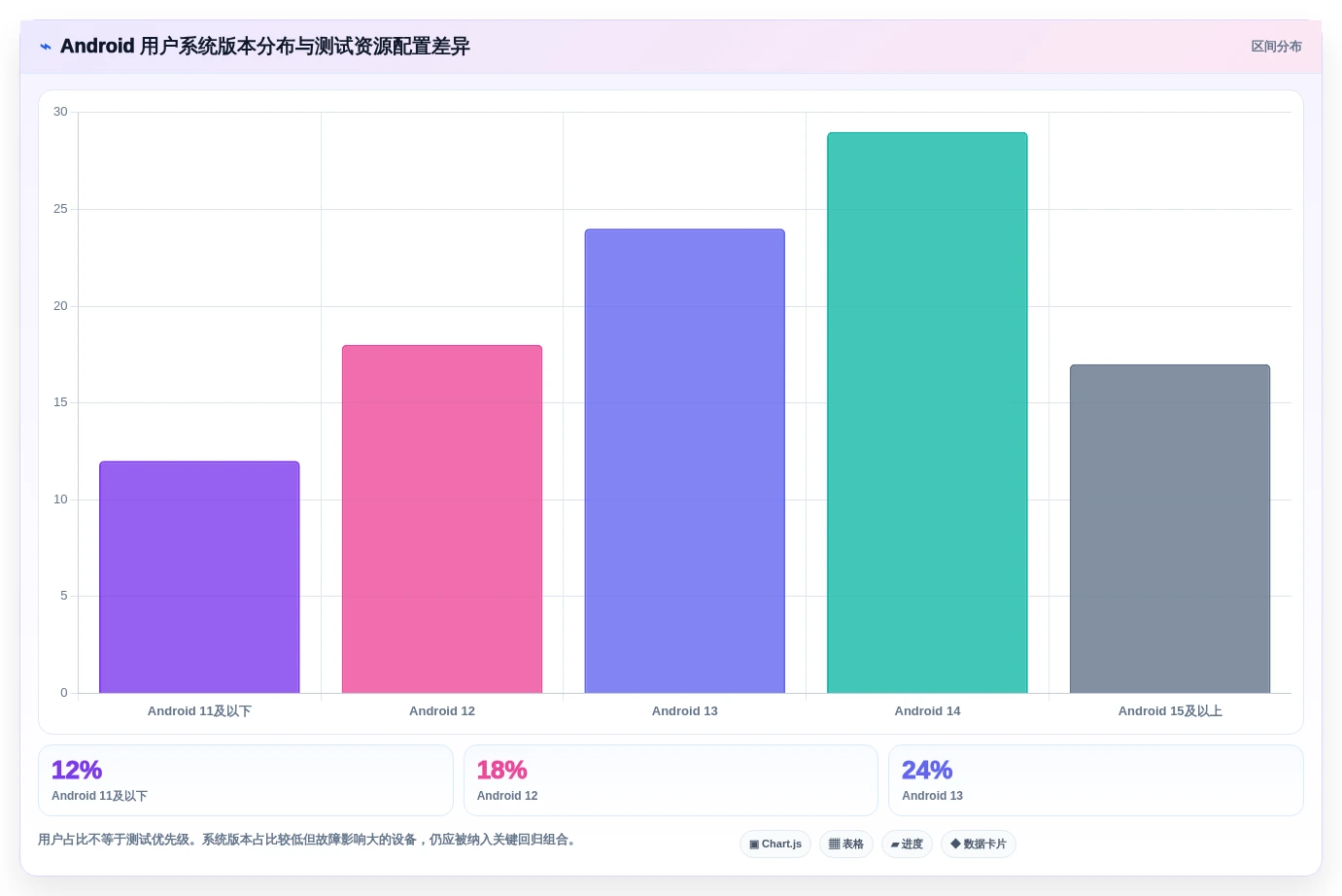Viewport: 1342px width, 896px height.
Task: Click the y-axis value 25
Action: pos(60,209)
